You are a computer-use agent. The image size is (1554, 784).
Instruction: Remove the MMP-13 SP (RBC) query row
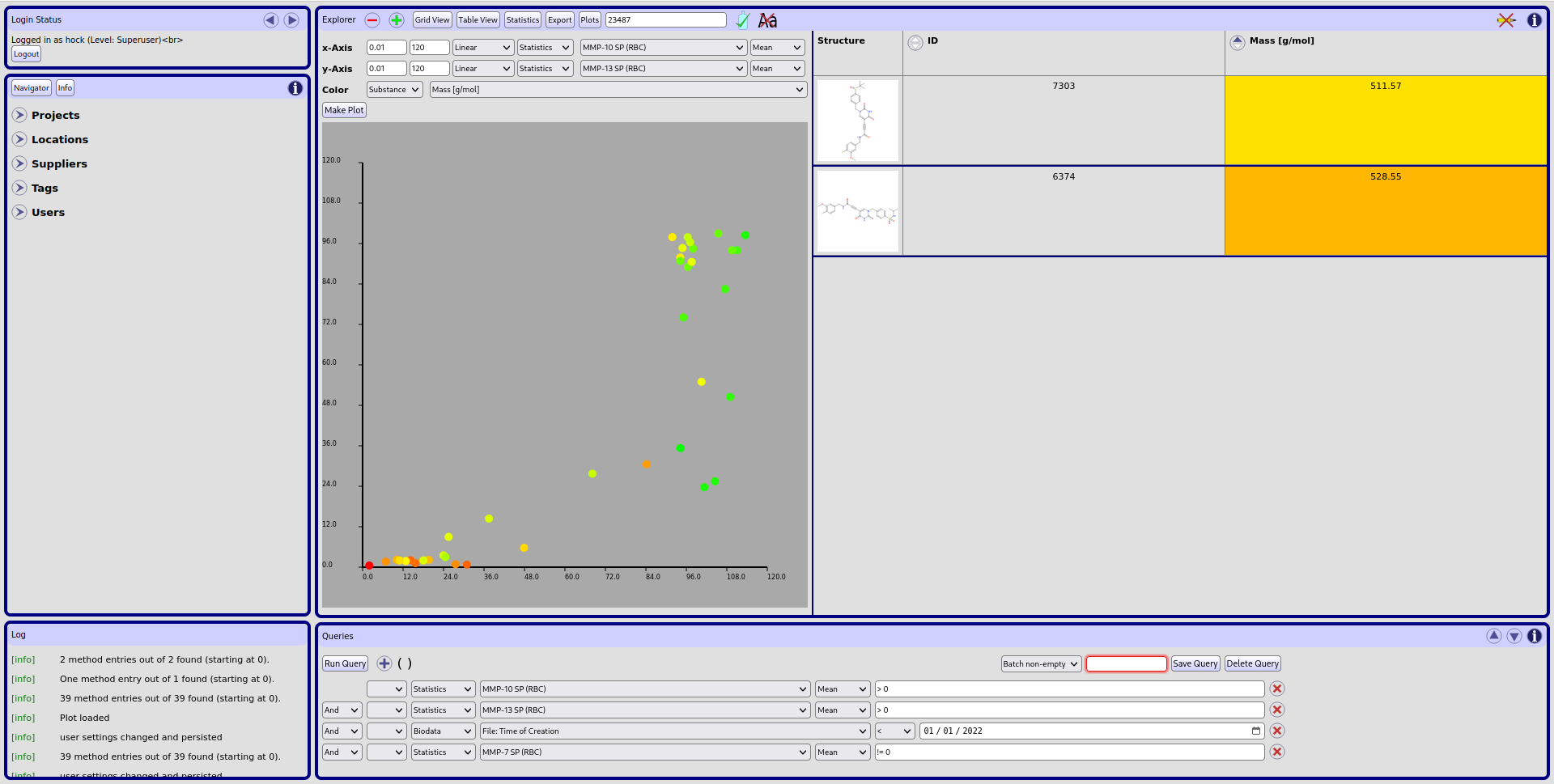point(1277,710)
